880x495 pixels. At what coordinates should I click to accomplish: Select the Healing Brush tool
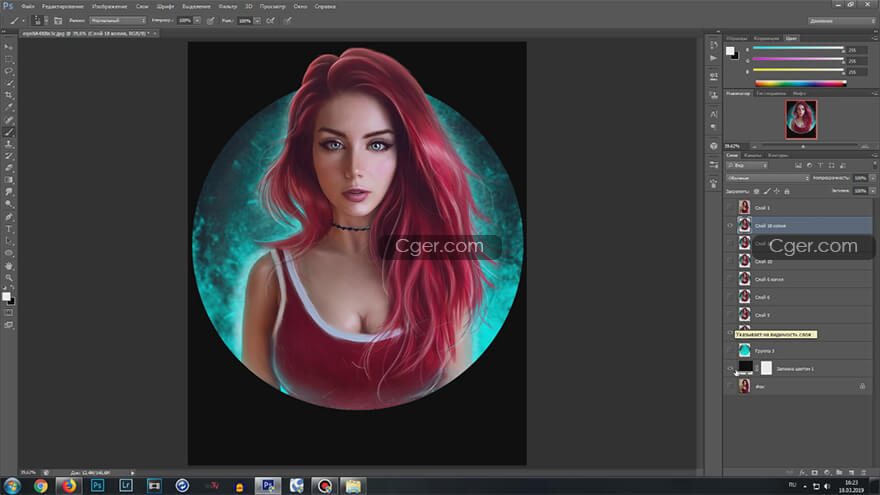[8, 120]
